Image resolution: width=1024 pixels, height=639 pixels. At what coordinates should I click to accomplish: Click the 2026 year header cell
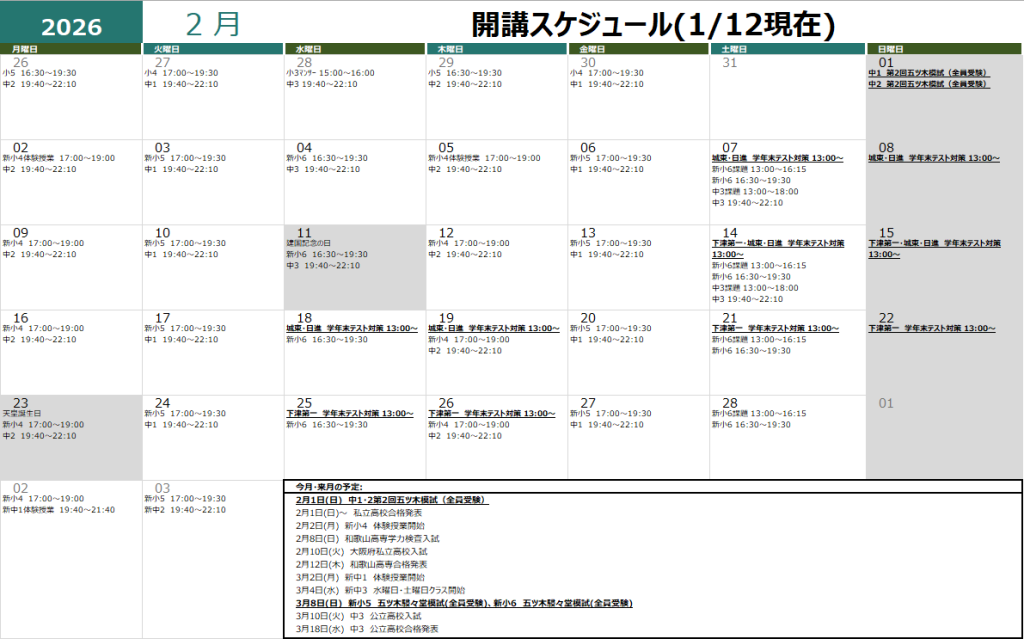click(x=71, y=26)
